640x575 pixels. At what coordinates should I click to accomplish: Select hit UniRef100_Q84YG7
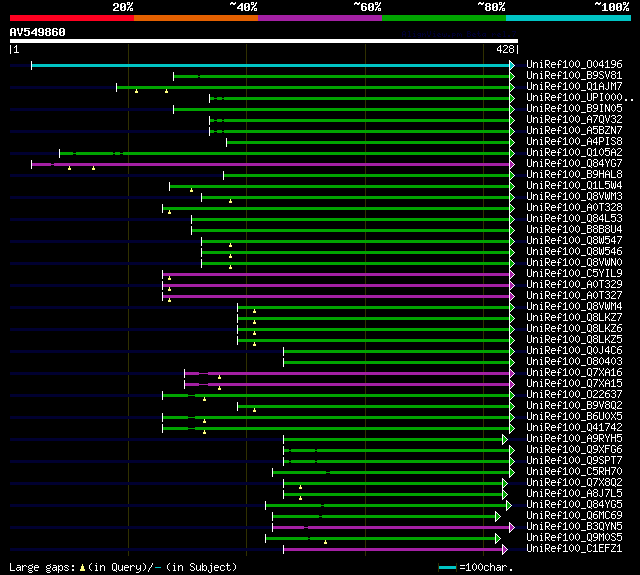tap(574, 163)
